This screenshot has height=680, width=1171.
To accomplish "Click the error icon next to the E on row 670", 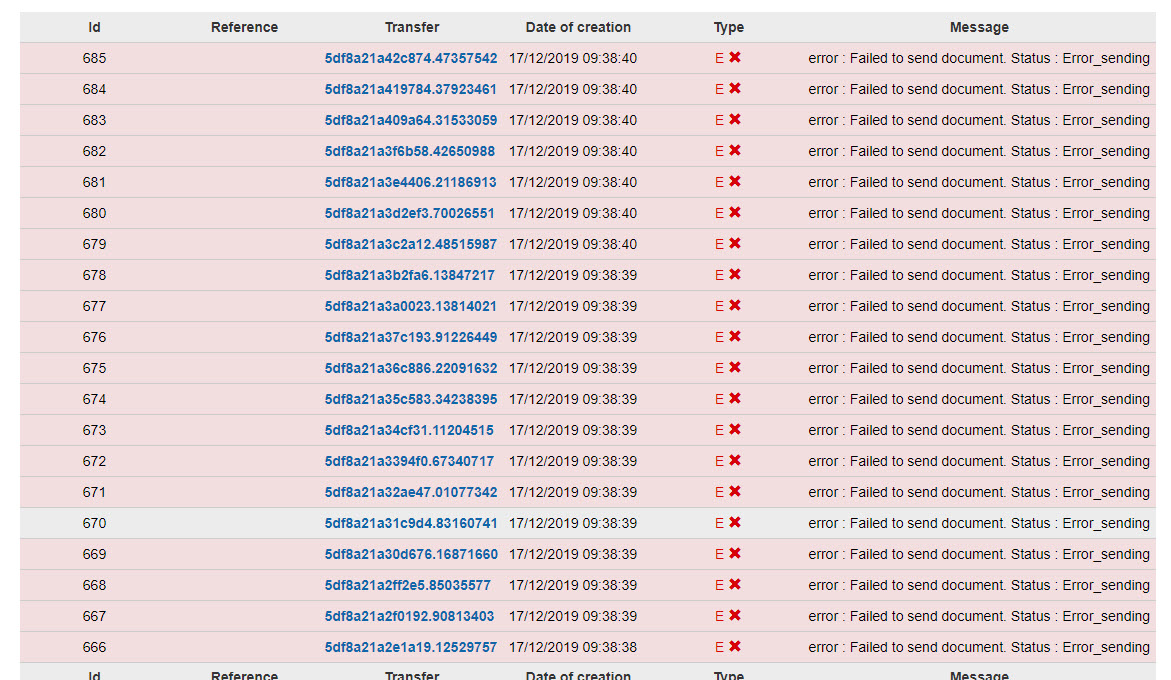I will click(735, 523).
